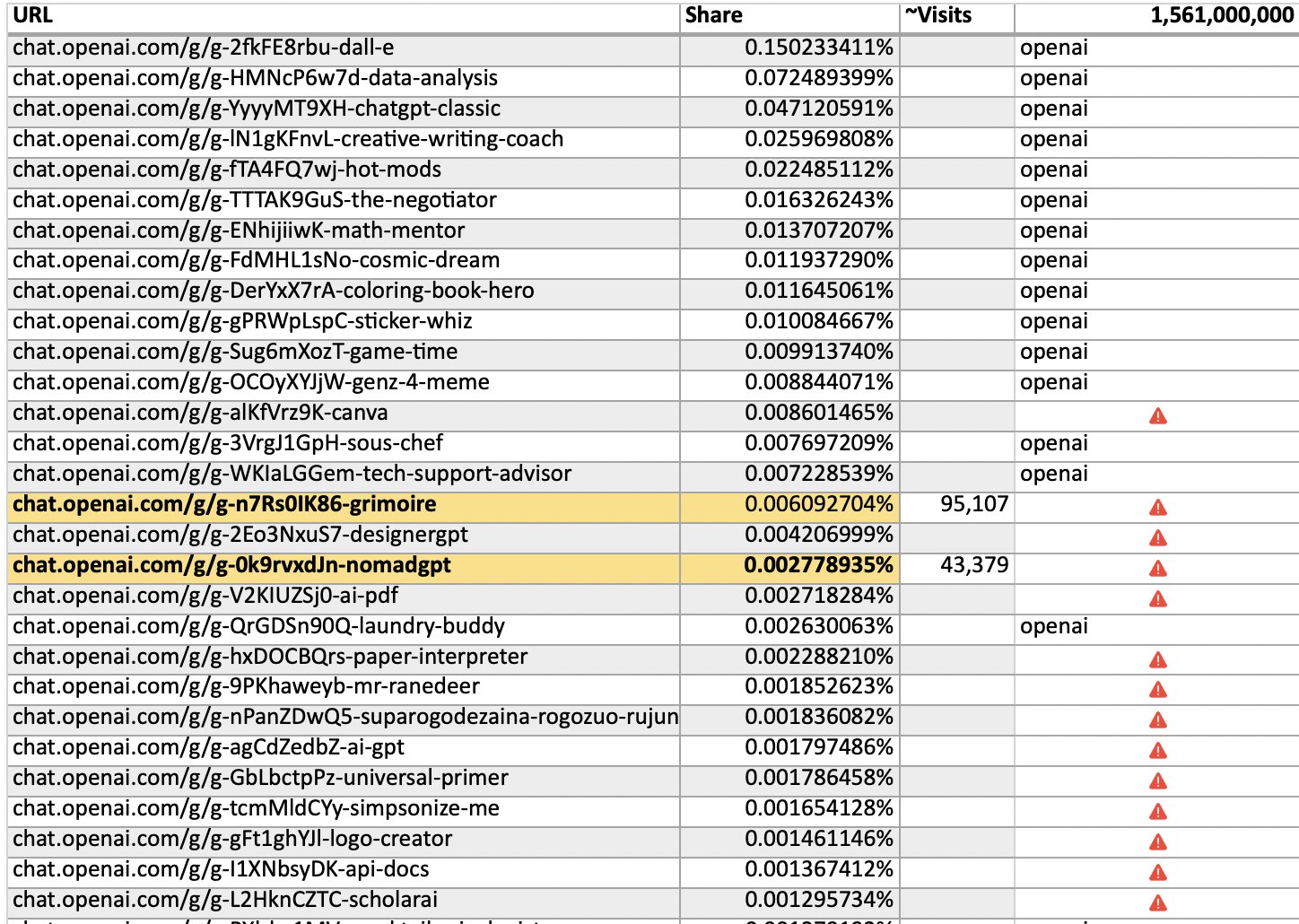The image size is (1299, 924).
Task: Select the highlighted nomadgpt URL cell
Action: tap(344, 567)
